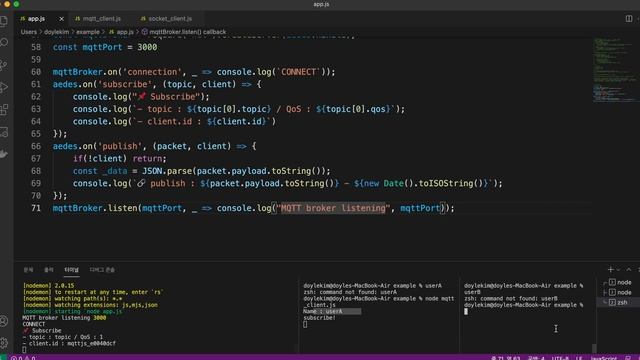The width and height of the screenshot is (640, 360).
Task: Click 'toISOString' on line 69
Action: pyautogui.click(x=446, y=183)
